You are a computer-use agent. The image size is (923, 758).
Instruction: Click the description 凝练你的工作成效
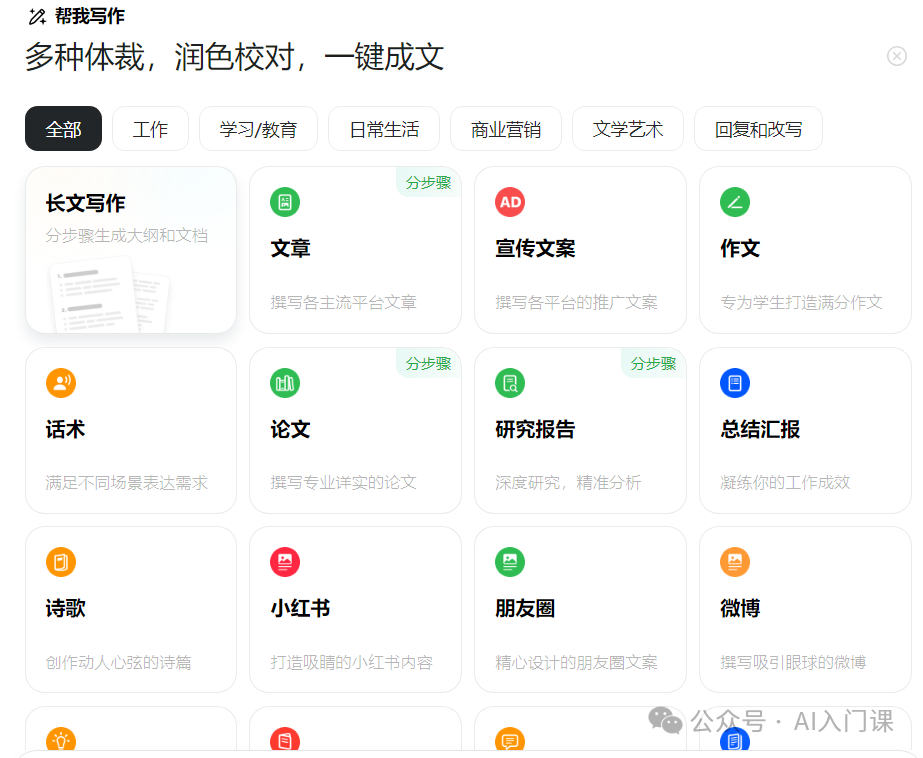[x=785, y=483]
